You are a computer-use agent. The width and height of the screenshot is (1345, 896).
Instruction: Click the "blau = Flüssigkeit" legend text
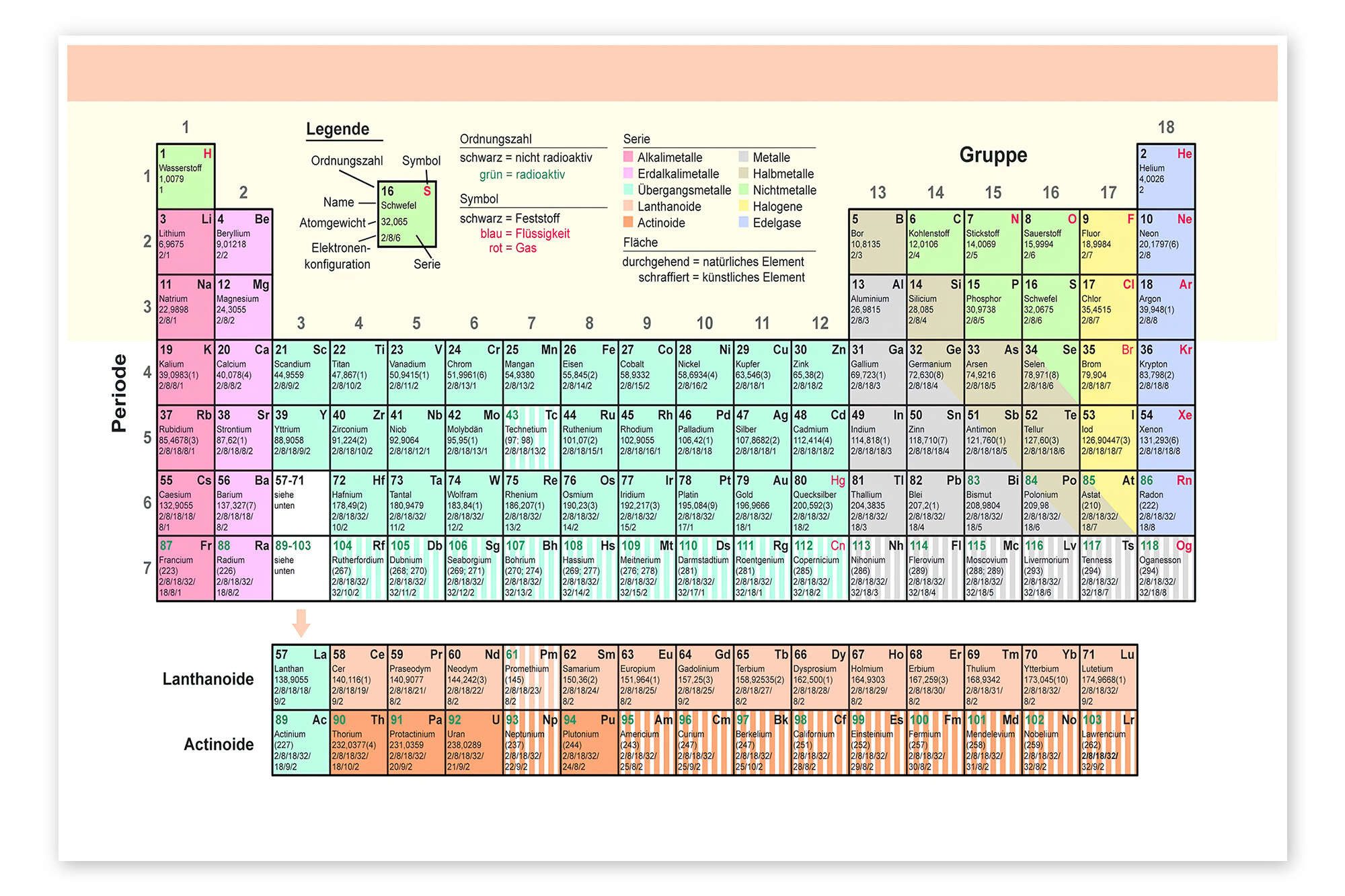click(525, 233)
